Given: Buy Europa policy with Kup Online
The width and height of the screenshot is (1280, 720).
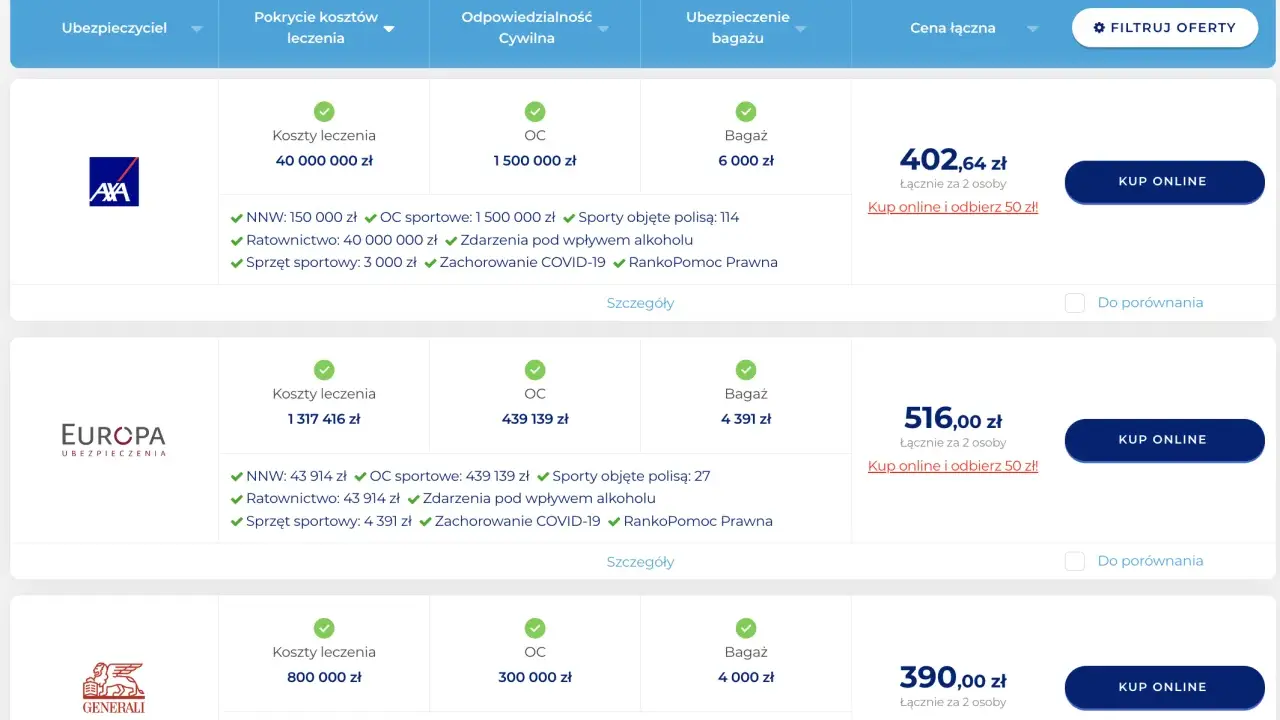Looking at the screenshot, I should point(1165,440).
